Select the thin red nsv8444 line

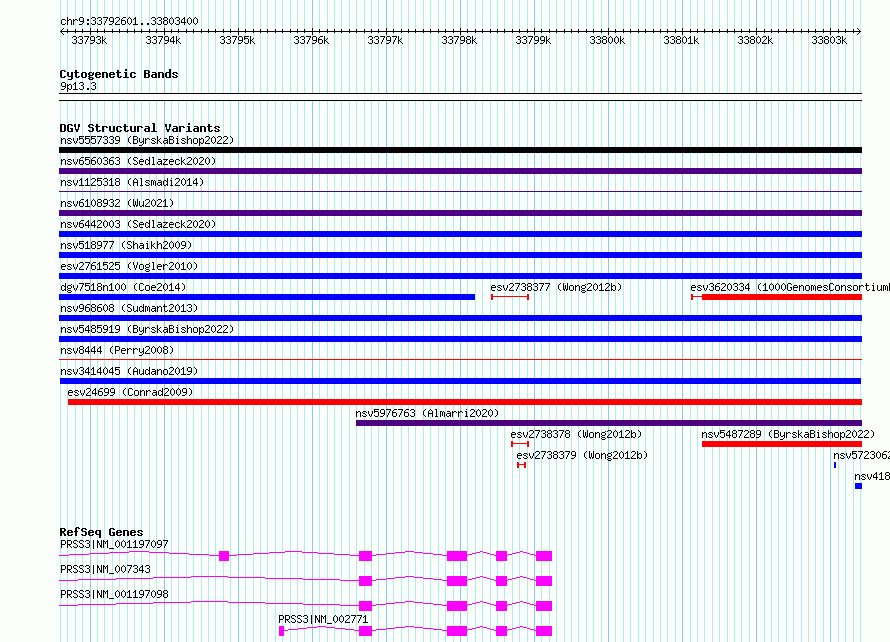(x=460, y=359)
